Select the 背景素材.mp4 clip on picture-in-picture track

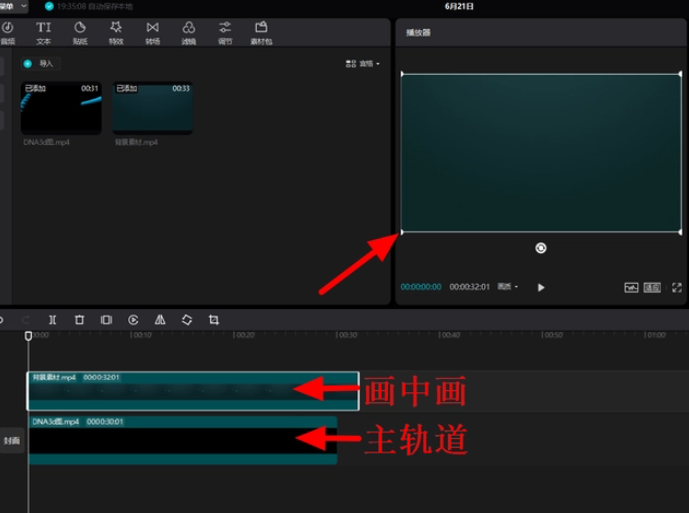193,391
